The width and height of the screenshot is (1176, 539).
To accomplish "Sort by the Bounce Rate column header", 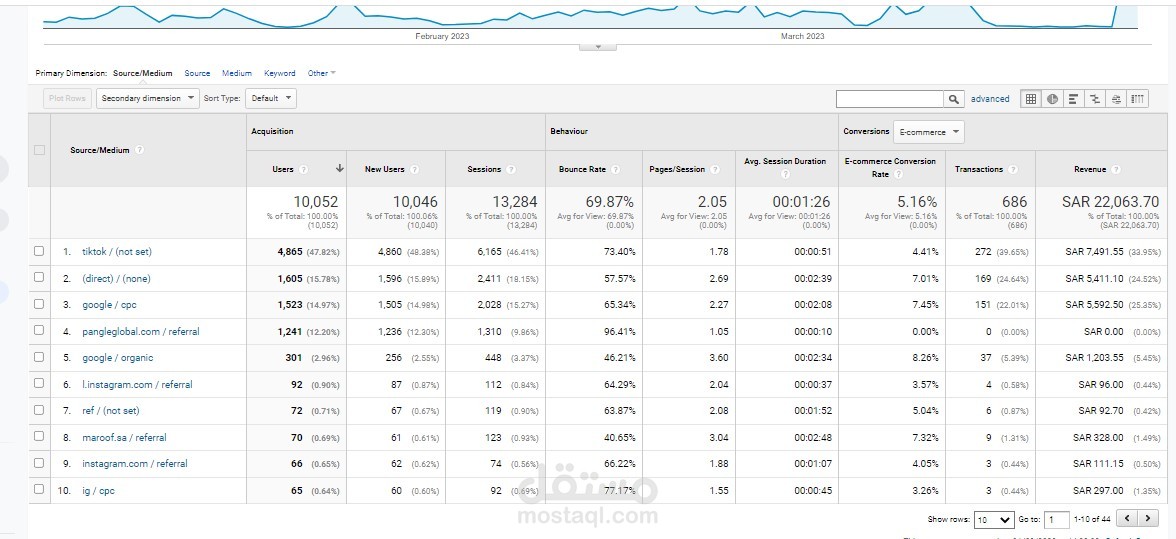I will point(582,169).
